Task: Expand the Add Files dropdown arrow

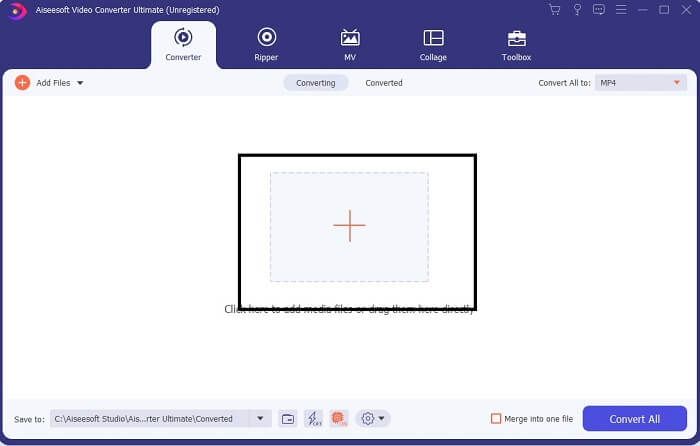Action: click(80, 83)
